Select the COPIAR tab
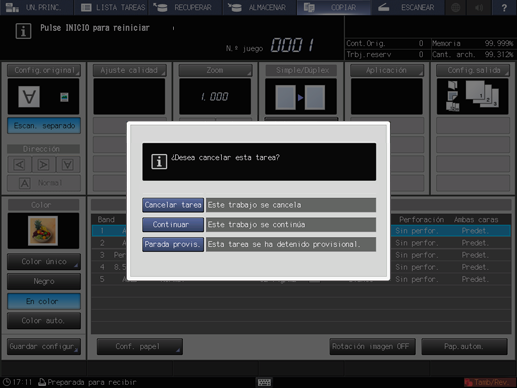The image size is (517, 388). (x=334, y=7)
